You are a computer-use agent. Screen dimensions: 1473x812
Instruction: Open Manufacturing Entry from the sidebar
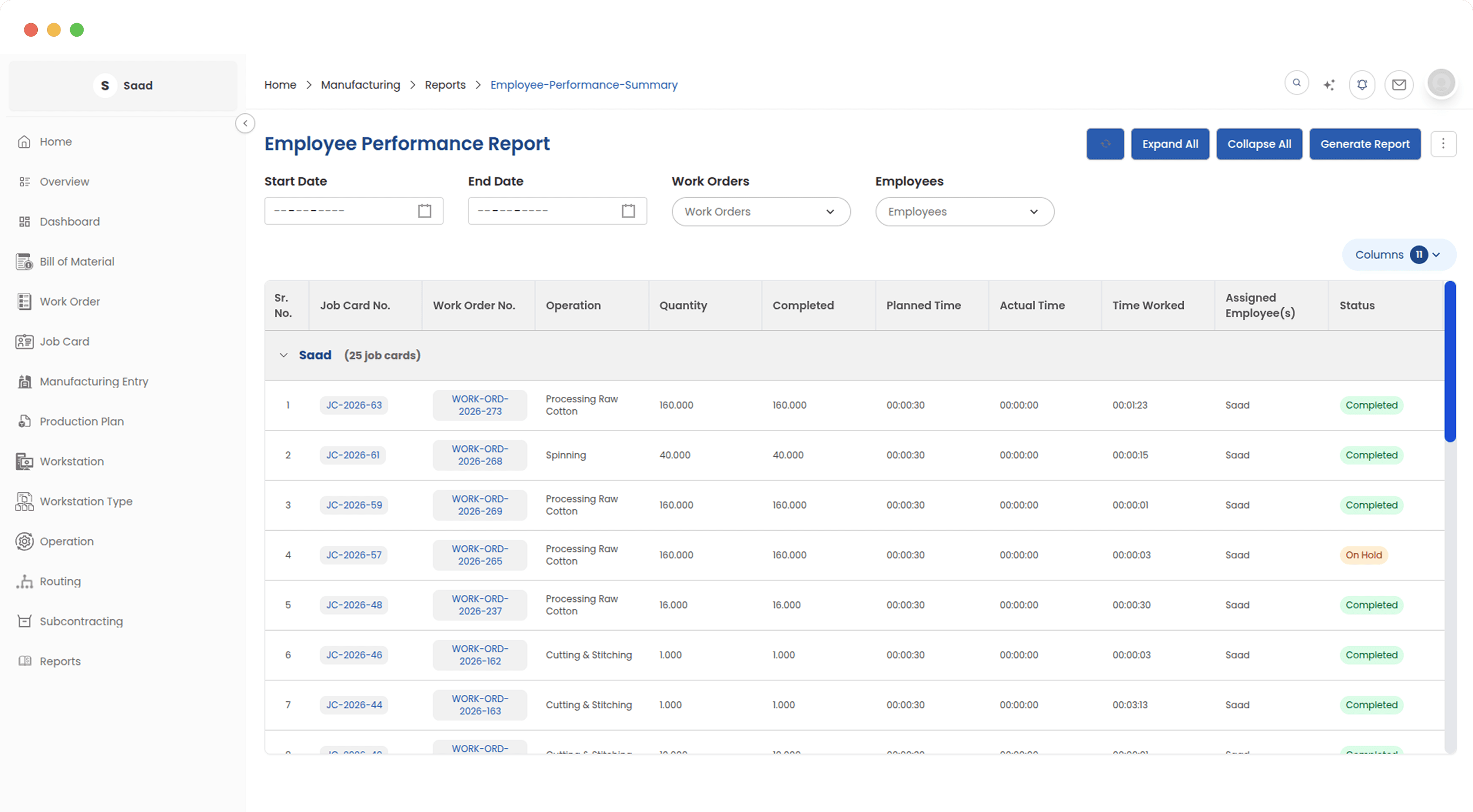[94, 381]
